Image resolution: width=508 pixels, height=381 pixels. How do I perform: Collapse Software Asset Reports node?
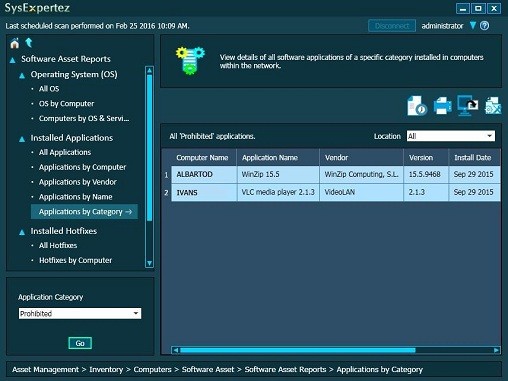tap(13, 60)
